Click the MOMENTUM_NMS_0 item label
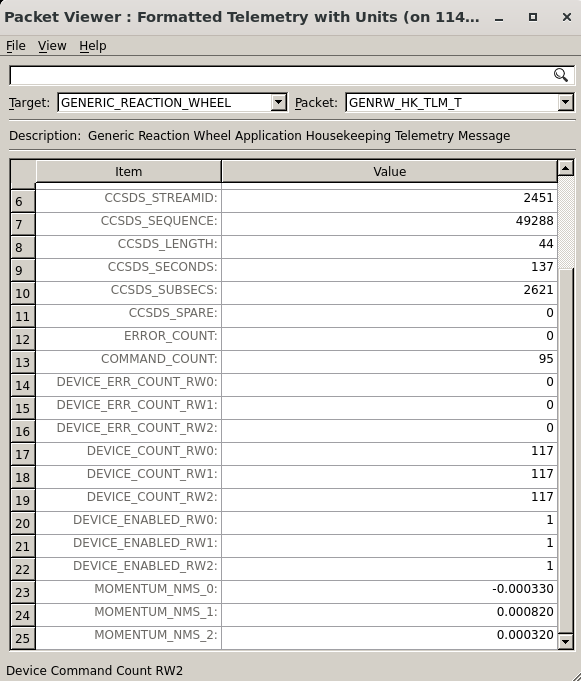581x681 pixels. (x=156, y=589)
